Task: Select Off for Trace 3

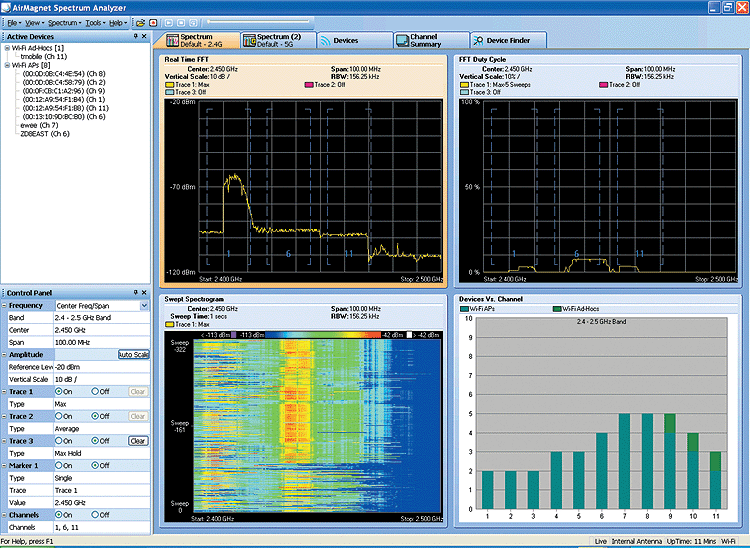Action: point(95,440)
